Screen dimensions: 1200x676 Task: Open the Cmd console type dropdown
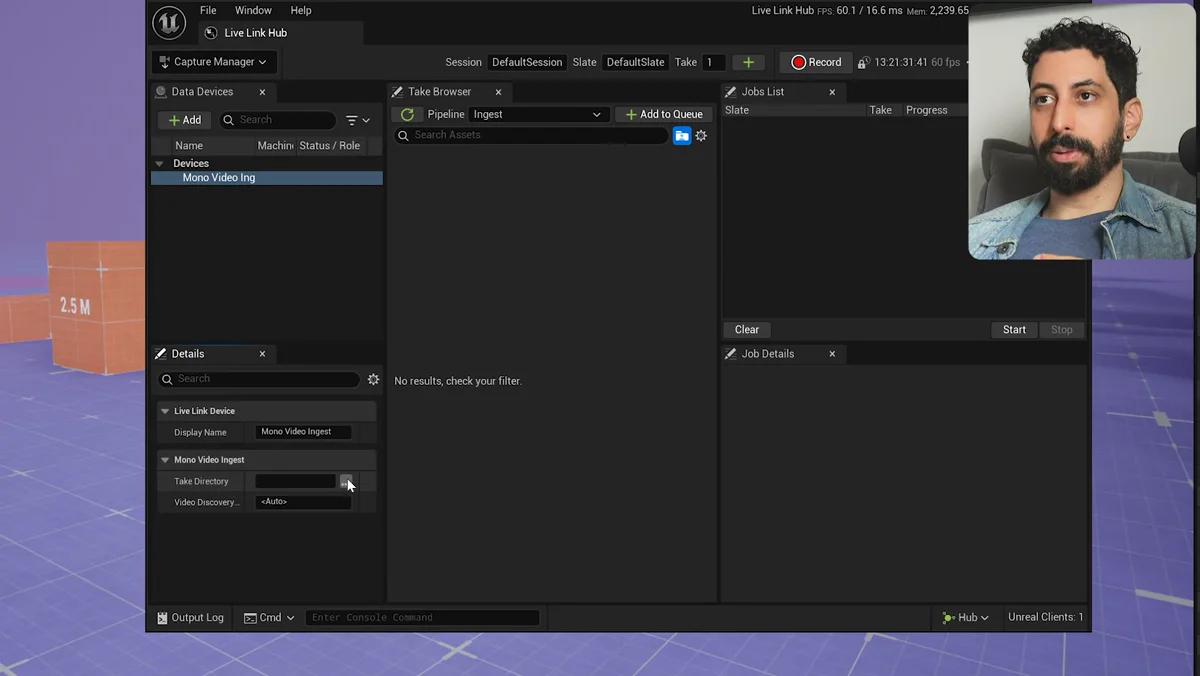(x=269, y=618)
